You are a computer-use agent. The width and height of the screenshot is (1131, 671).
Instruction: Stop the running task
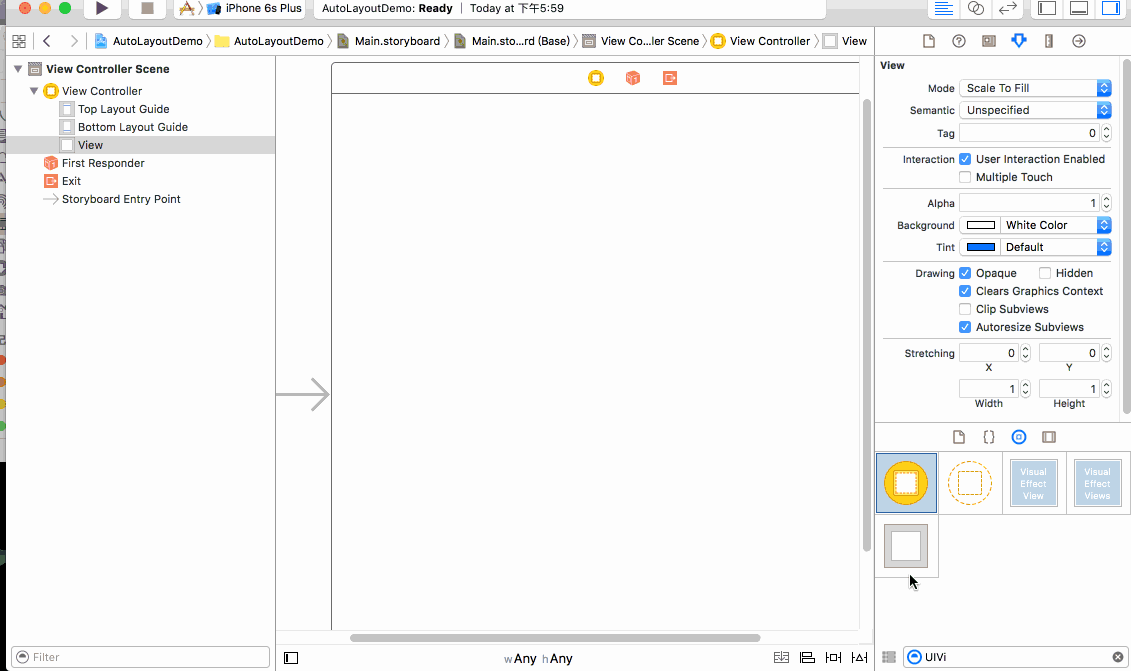point(147,9)
